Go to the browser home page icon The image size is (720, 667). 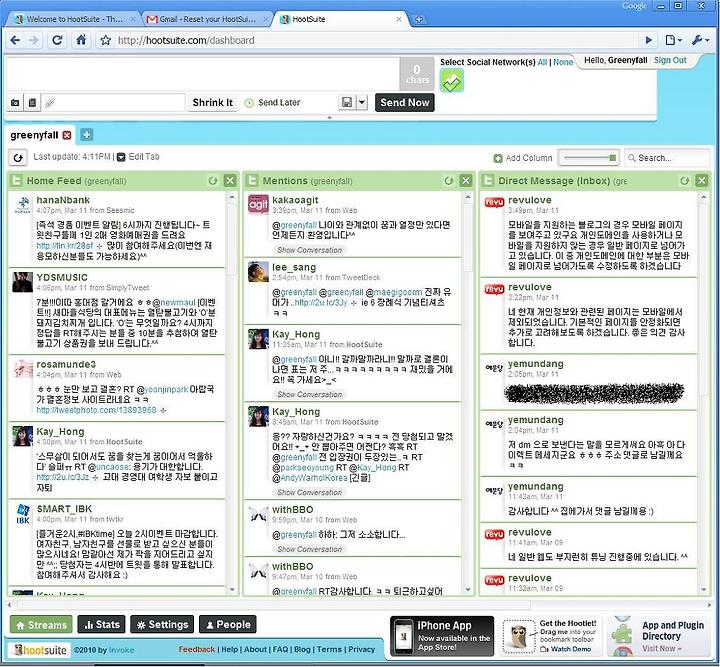(81, 40)
